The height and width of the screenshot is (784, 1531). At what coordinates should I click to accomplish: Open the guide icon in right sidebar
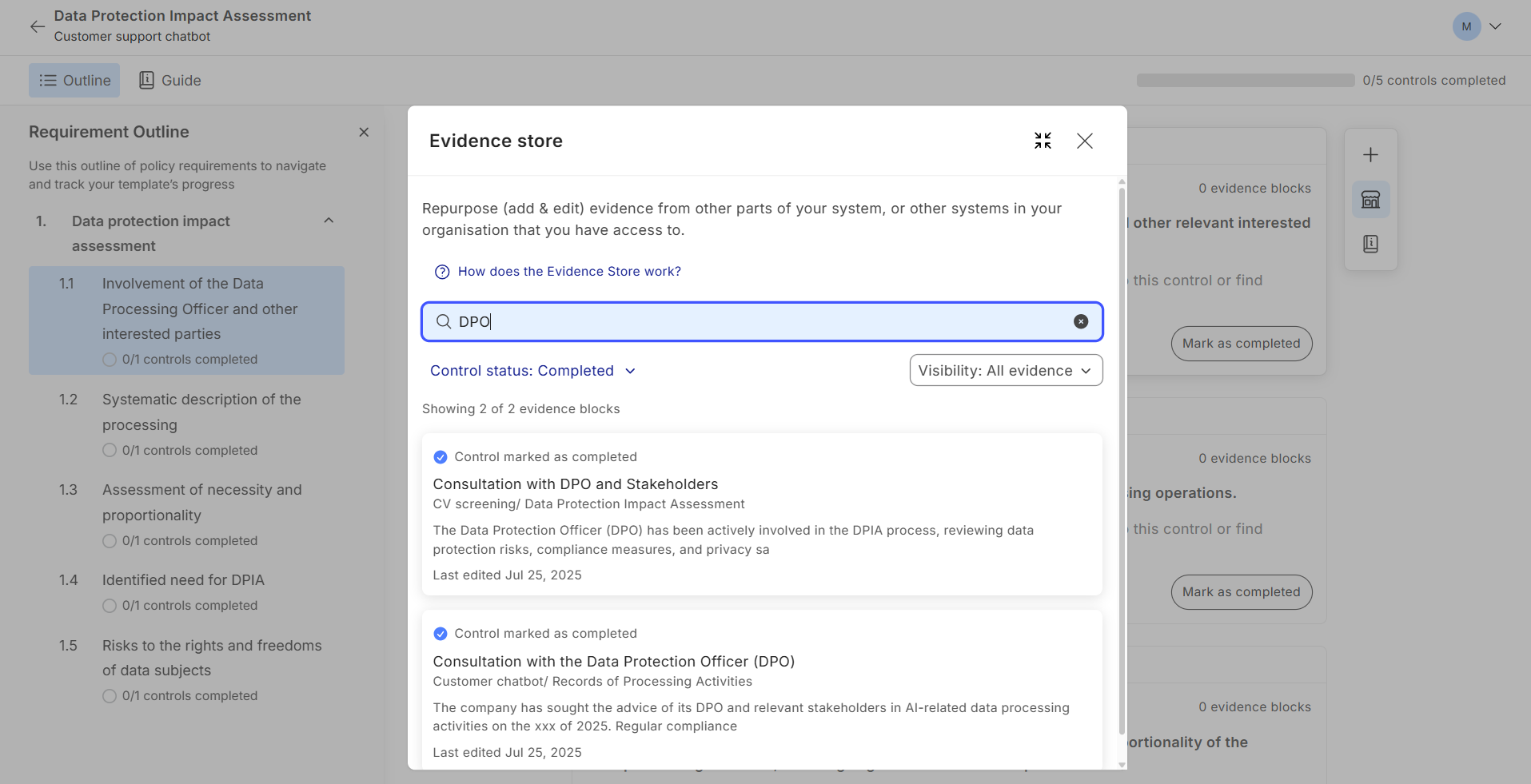click(1370, 244)
